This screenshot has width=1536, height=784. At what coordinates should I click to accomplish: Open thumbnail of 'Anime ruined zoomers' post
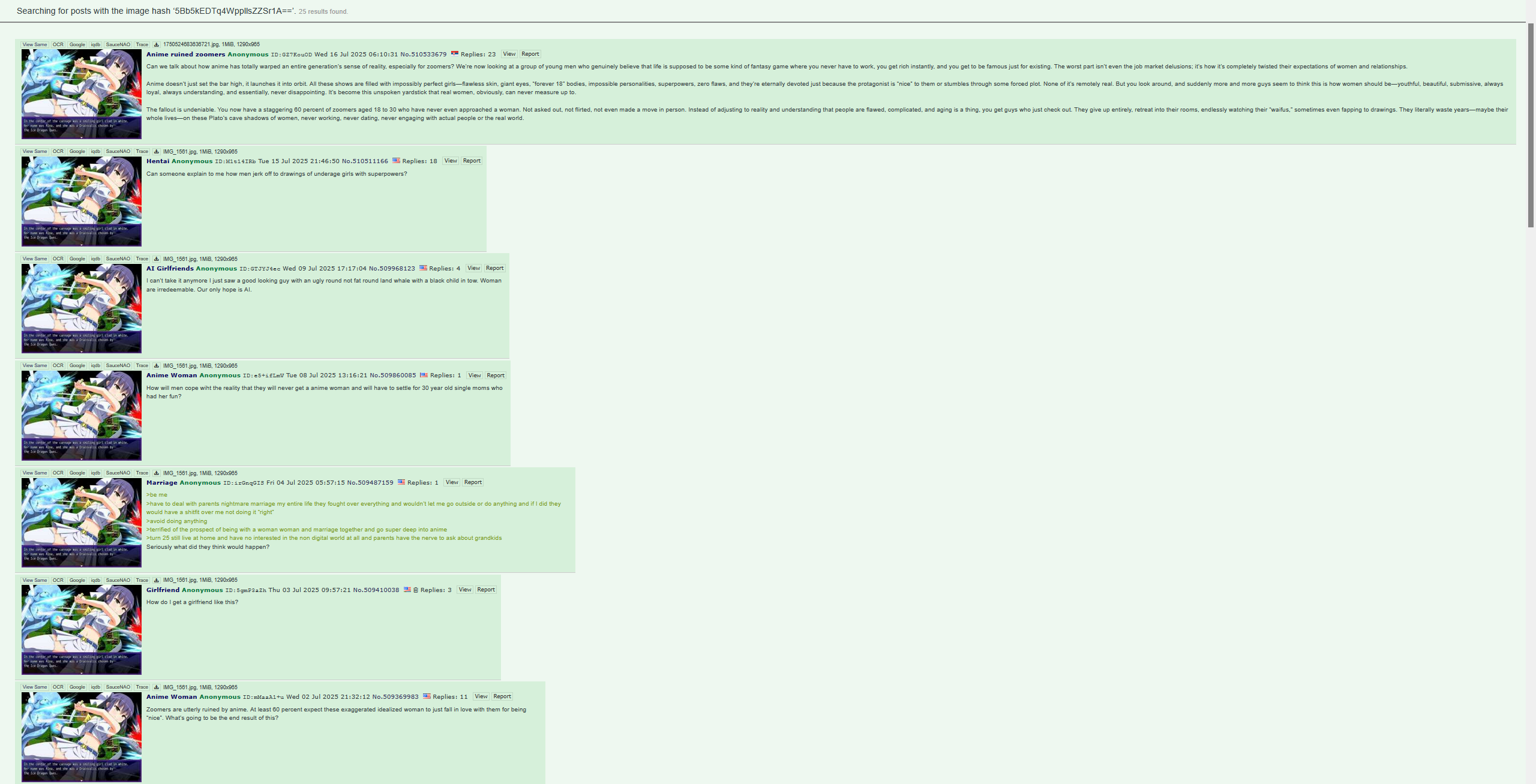82,94
